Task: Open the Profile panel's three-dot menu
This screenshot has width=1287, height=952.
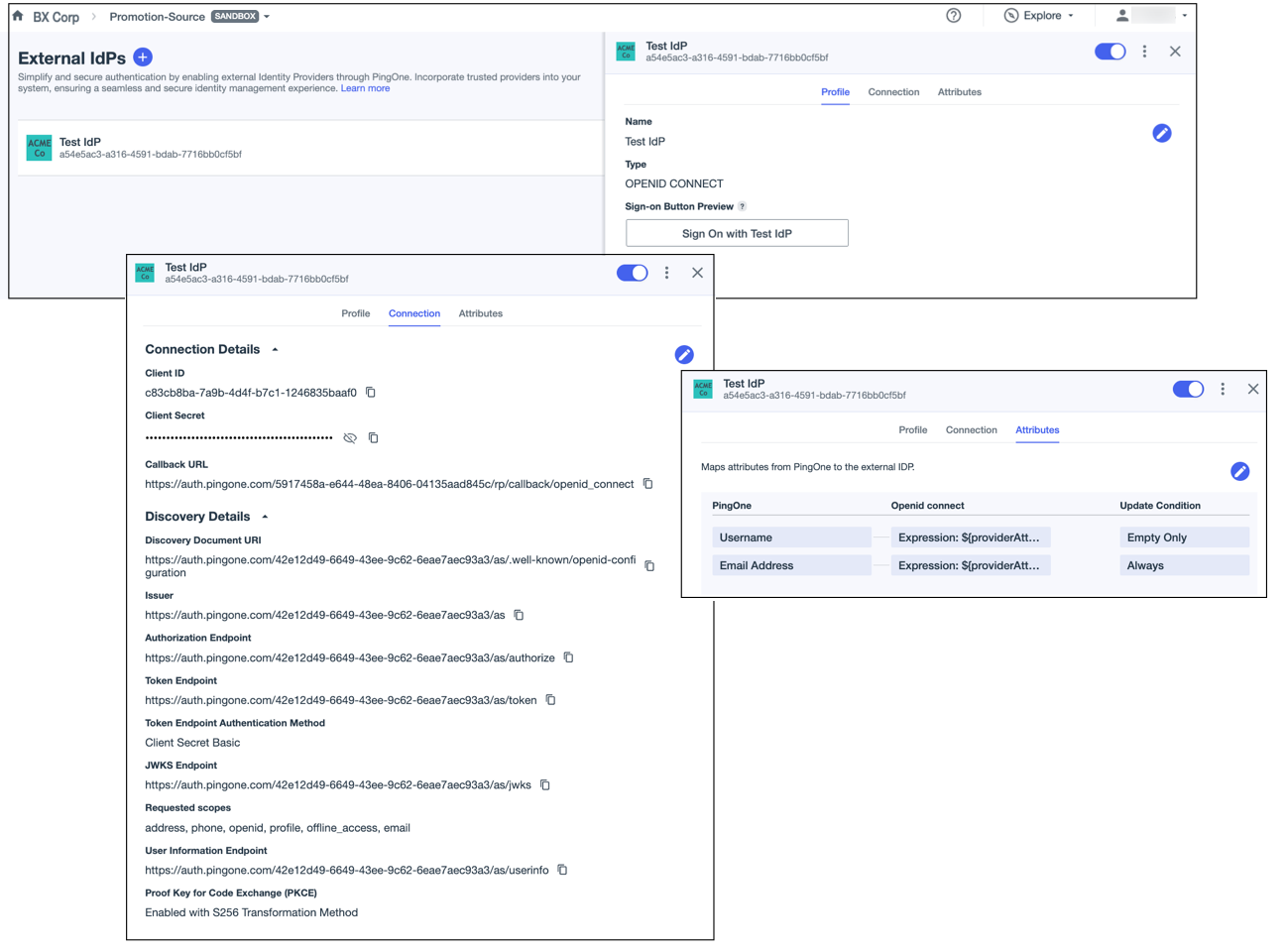Action: pos(1144,52)
